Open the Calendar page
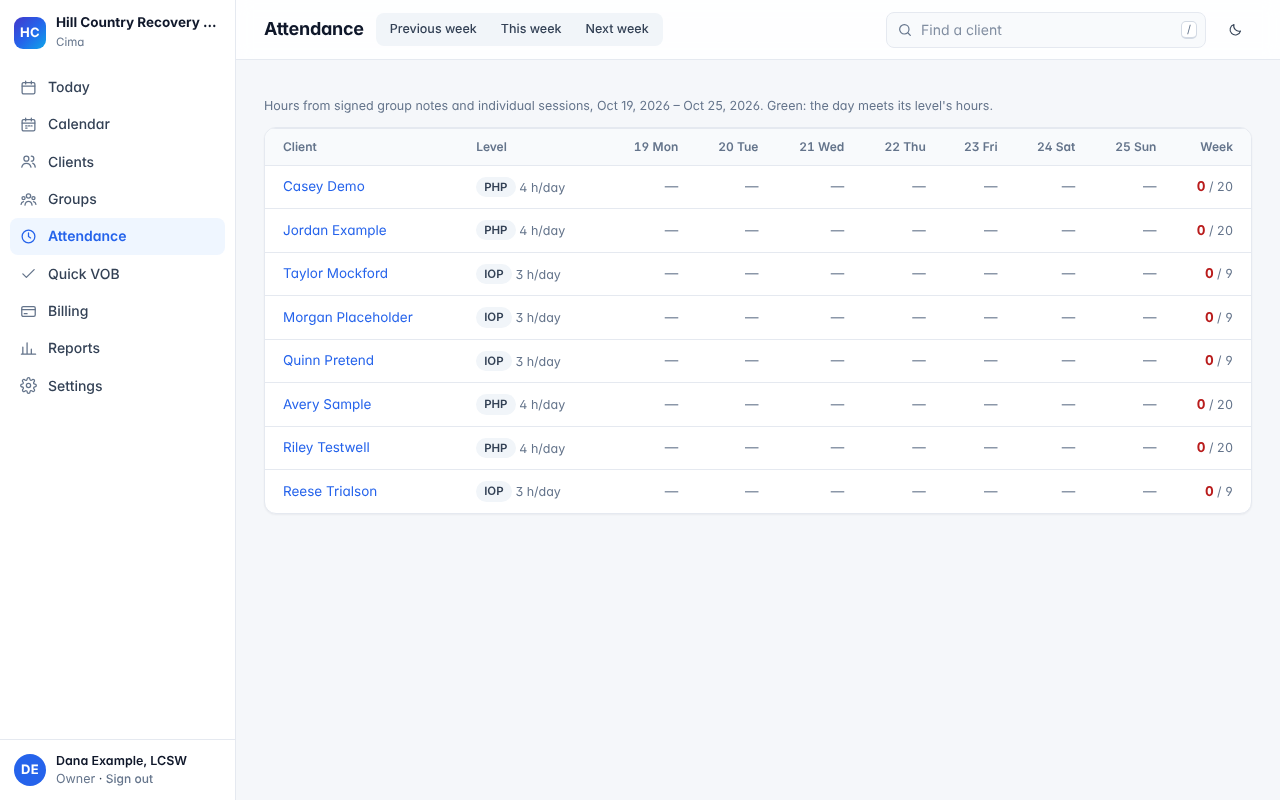The width and height of the screenshot is (1280, 800). [117, 124]
